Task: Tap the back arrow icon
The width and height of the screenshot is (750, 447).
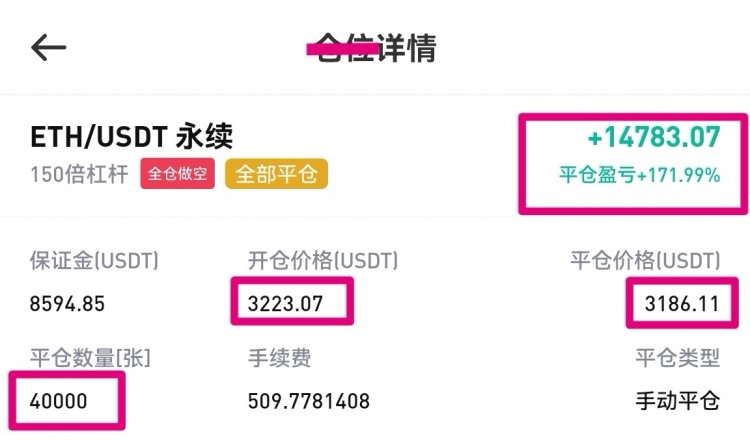Action: [48, 47]
